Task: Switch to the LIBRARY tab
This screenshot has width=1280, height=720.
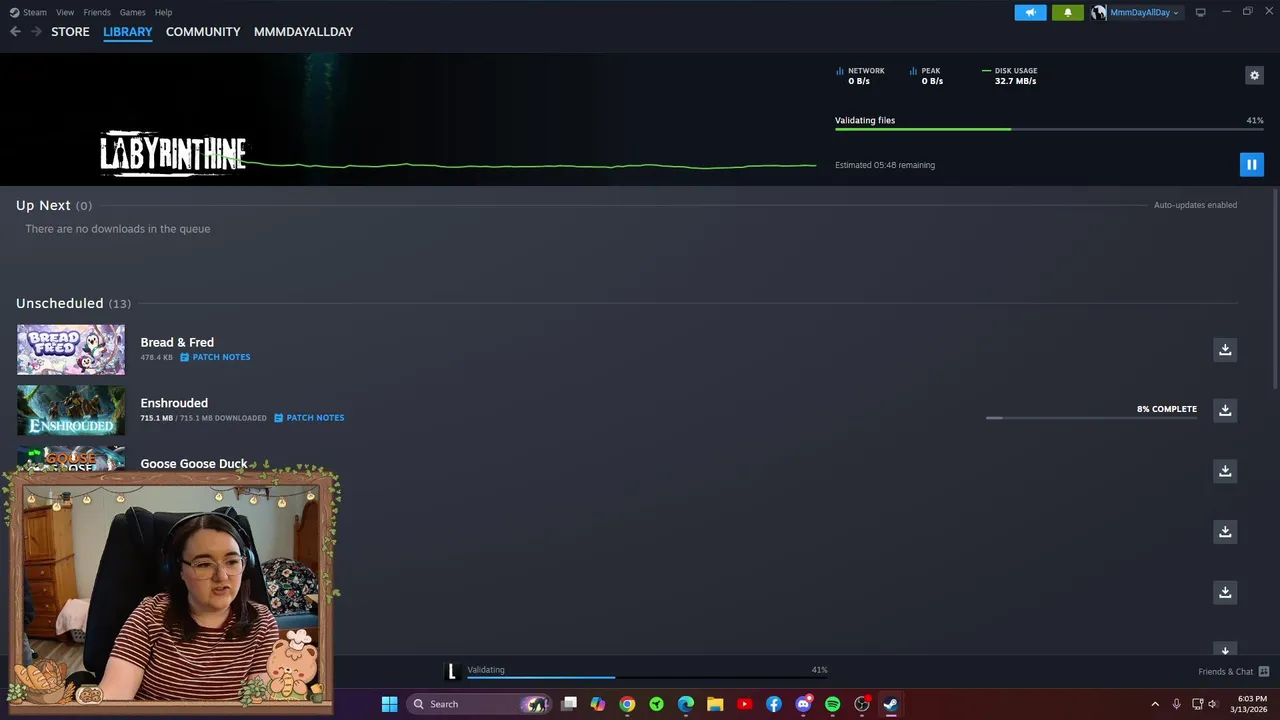Action: pyautogui.click(x=128, y=32)
